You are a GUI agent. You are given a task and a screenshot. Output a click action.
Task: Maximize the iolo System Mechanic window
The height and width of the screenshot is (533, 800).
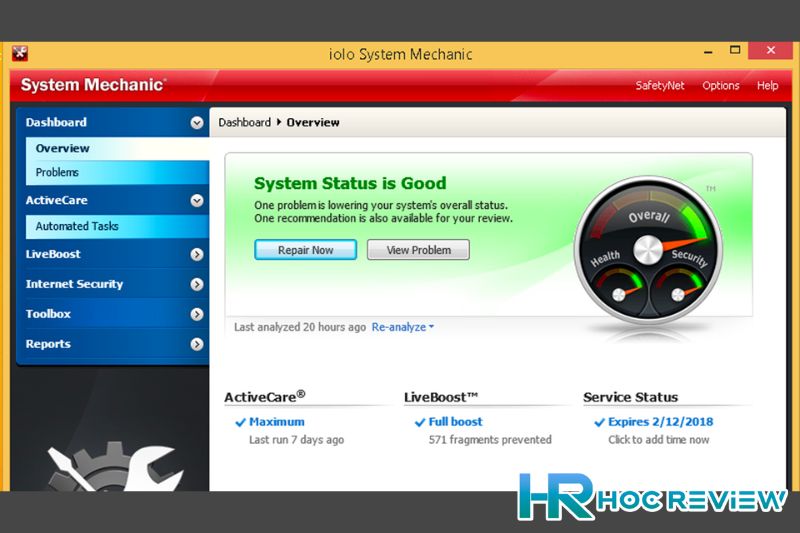coord(735,50)
